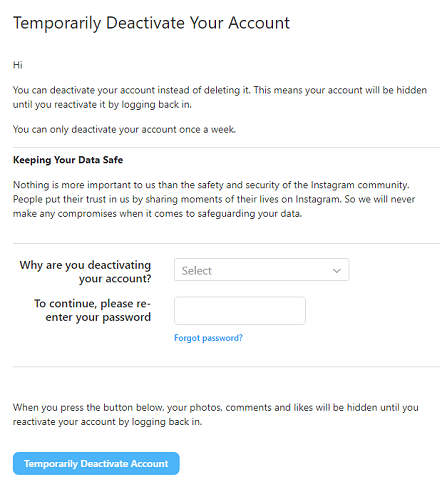Click the Keeping Your Data Safe heading
This screenshot has width=442, height=482.
(68, 160)
